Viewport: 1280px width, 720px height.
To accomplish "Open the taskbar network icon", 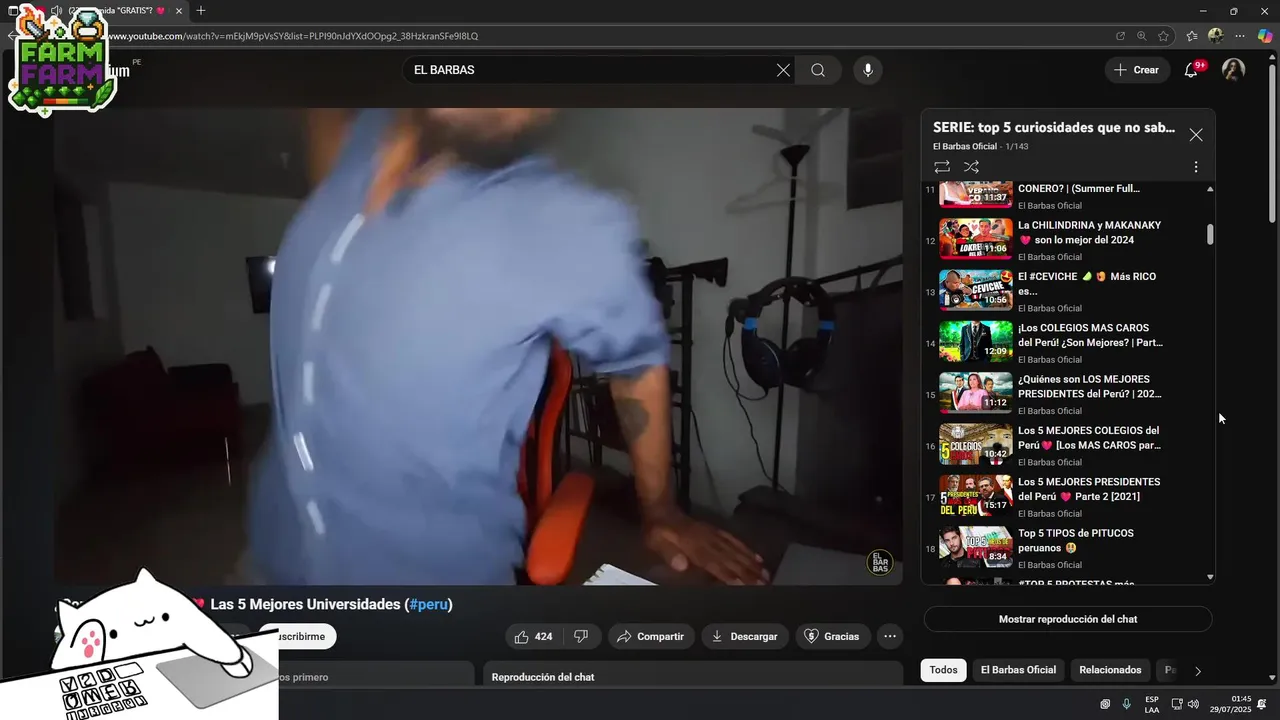I will coord(1177,704).
